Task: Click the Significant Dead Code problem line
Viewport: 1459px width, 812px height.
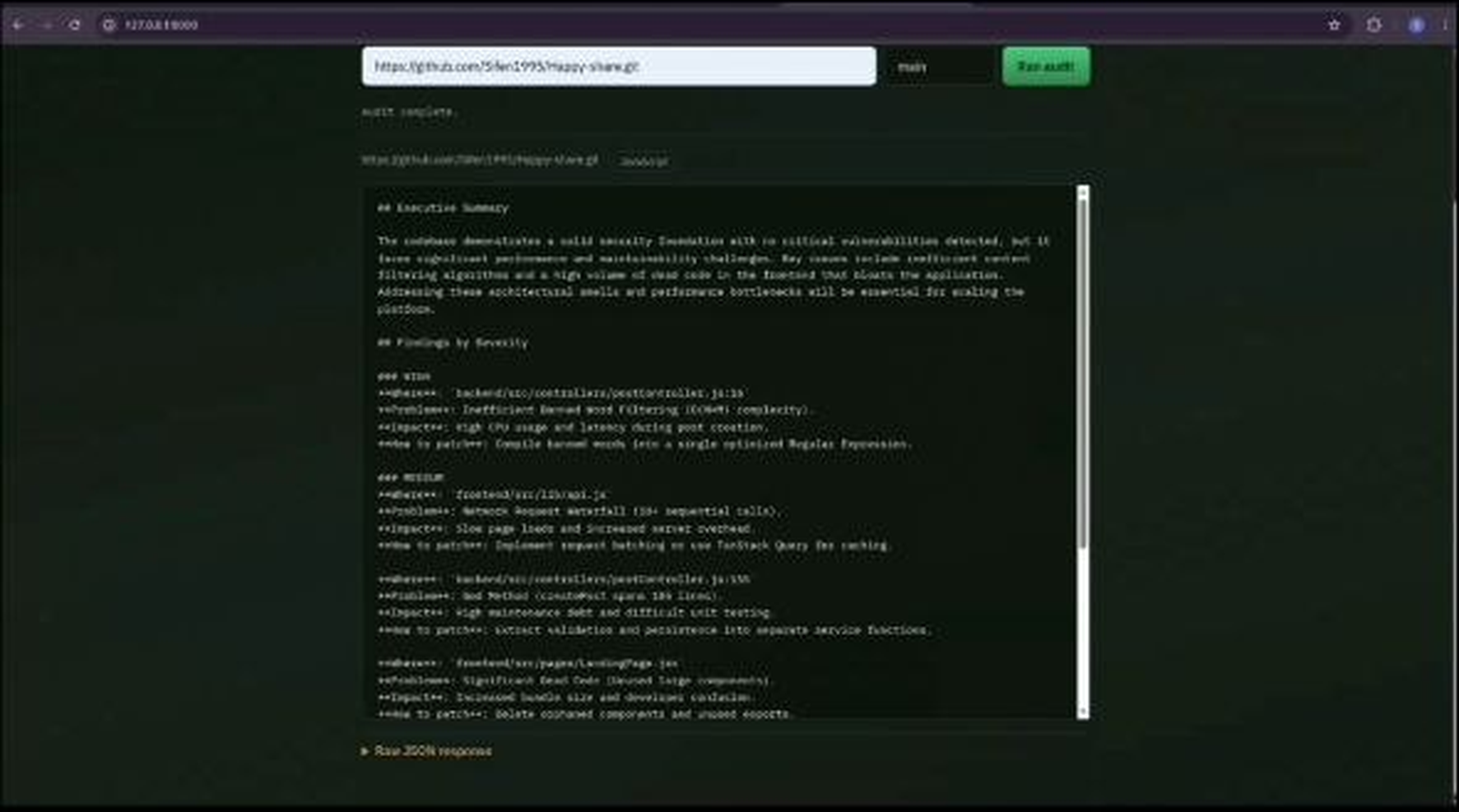Action: (x=575, y=680)
